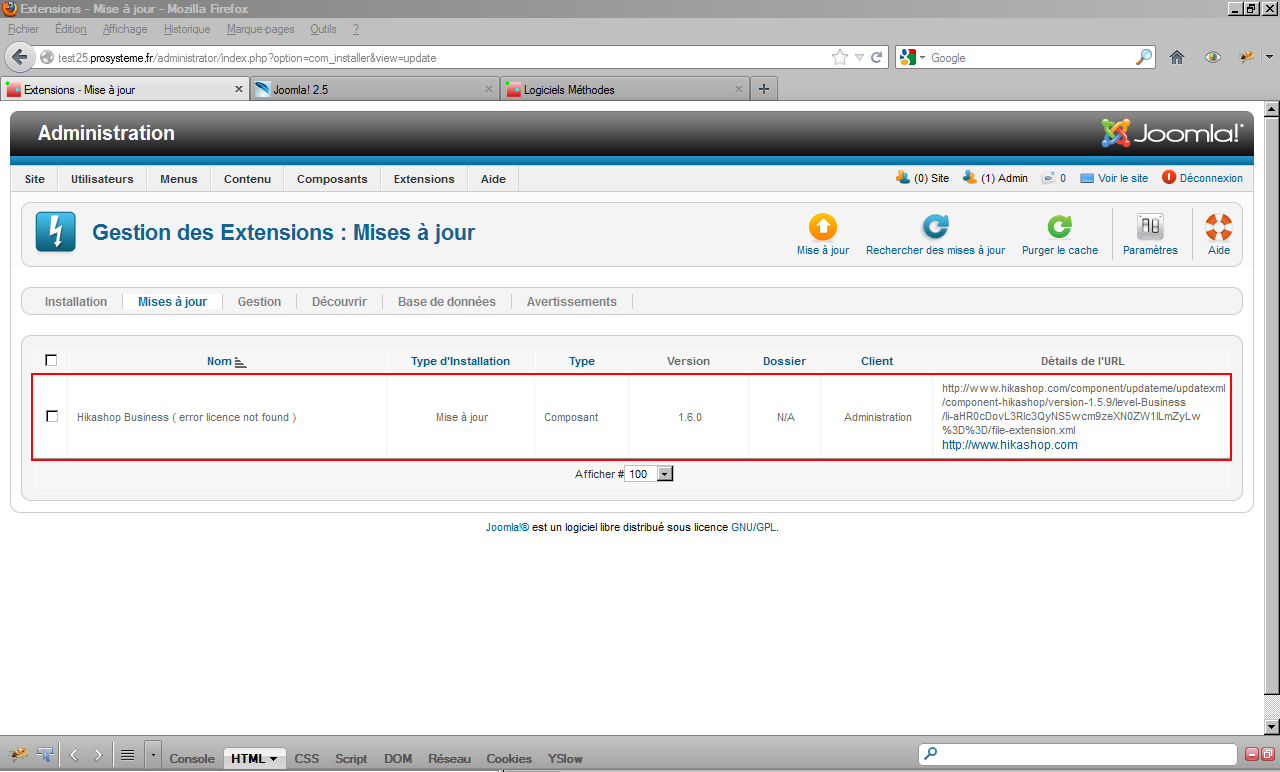Open the Site menu in Joomla
The image size is (1280, 772).
(35, 179)
